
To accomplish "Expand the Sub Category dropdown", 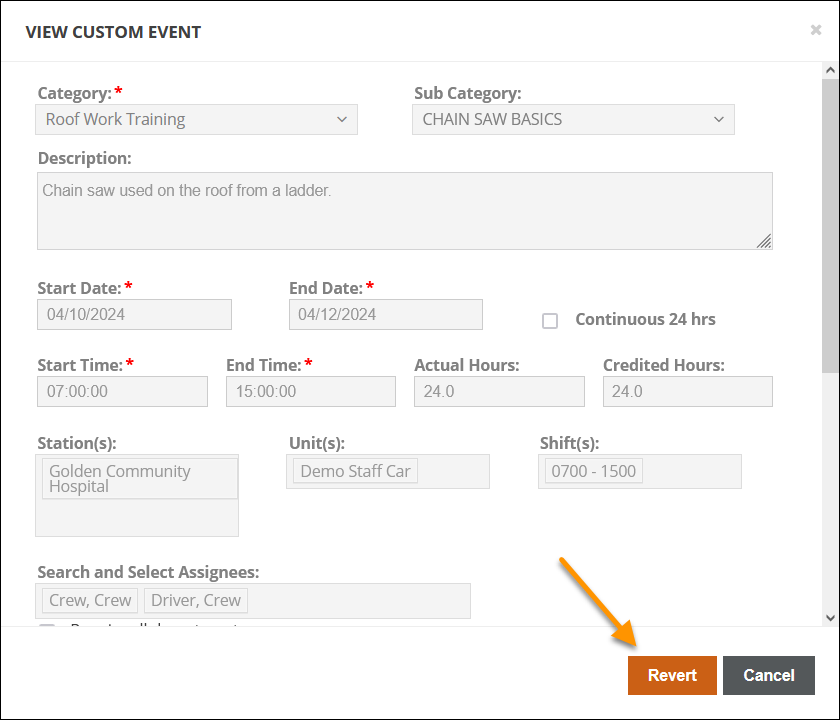I will (573, 119).
